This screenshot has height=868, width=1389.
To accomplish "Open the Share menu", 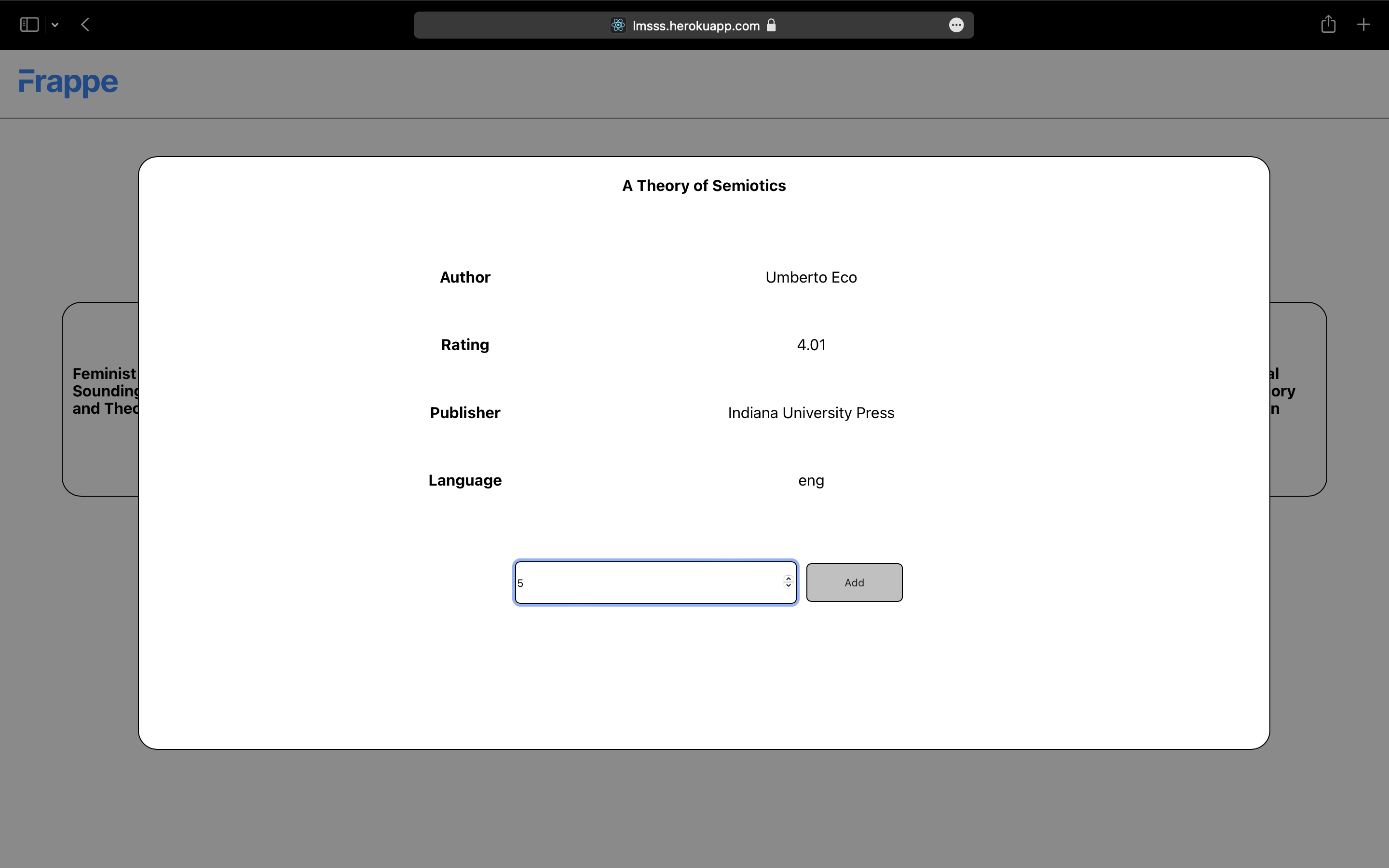I will 1328,24.
